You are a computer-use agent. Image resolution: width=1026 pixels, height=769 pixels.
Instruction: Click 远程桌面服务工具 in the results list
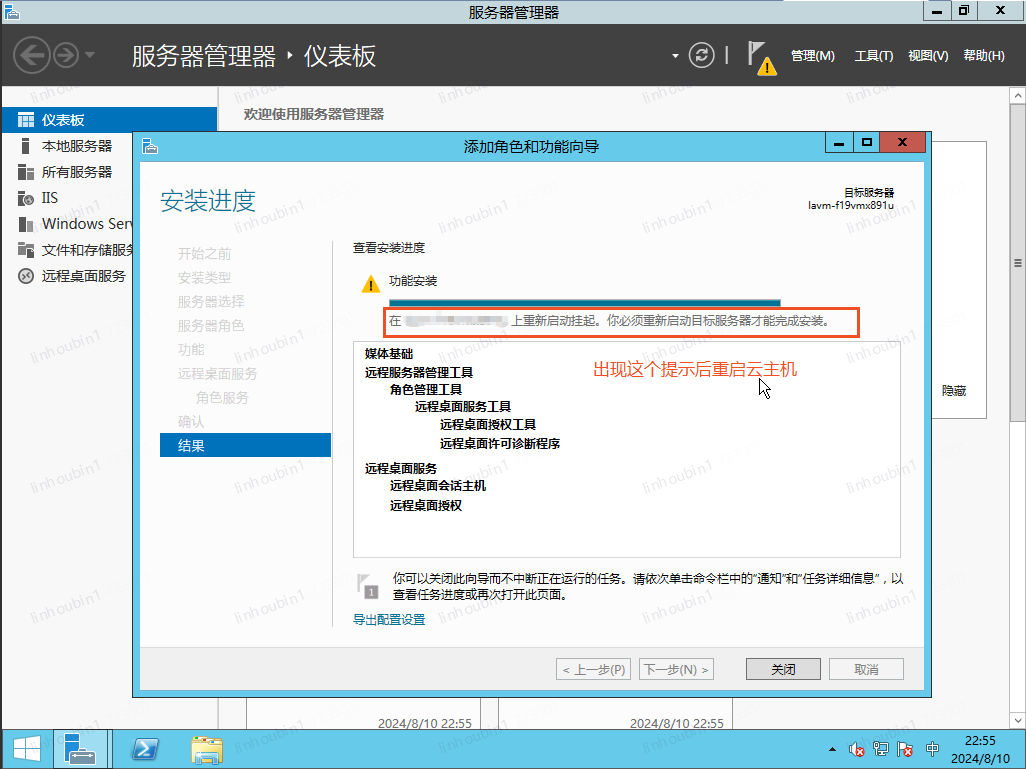pos(463,406)
